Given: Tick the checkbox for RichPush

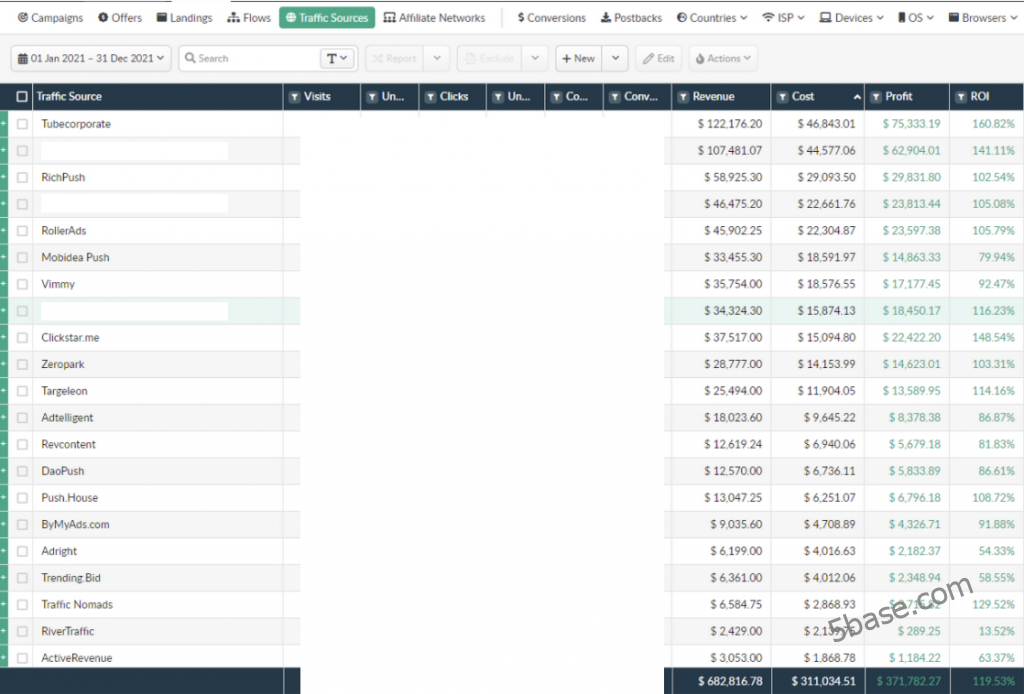Looking at the screenshot, I should click(x=22, y=178).
